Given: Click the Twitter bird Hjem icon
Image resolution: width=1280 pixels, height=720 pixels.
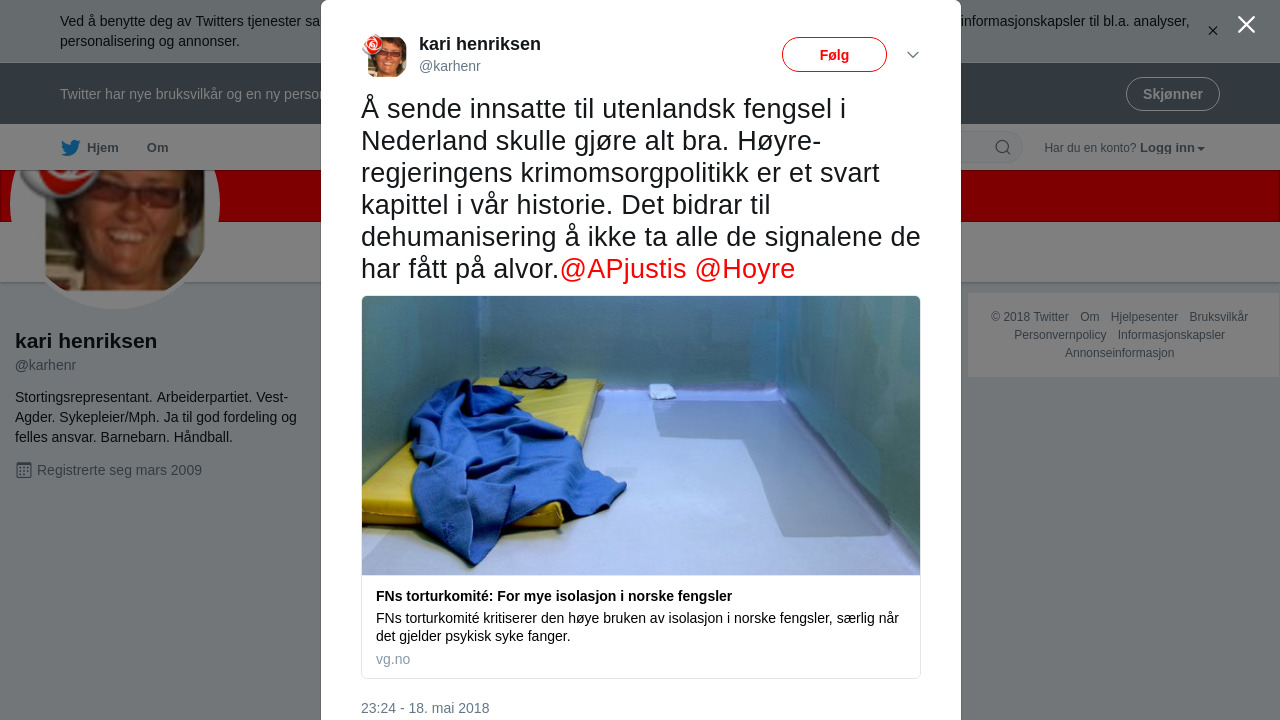Looking at the screenshot, I should click(x=70, y=148).
